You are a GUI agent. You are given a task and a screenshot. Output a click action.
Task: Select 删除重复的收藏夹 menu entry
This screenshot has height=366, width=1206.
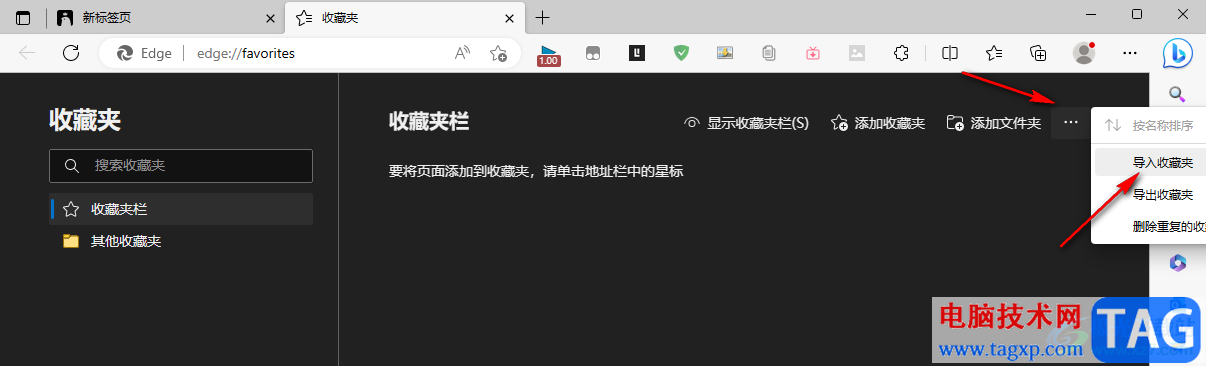(x=1150, y=227)
